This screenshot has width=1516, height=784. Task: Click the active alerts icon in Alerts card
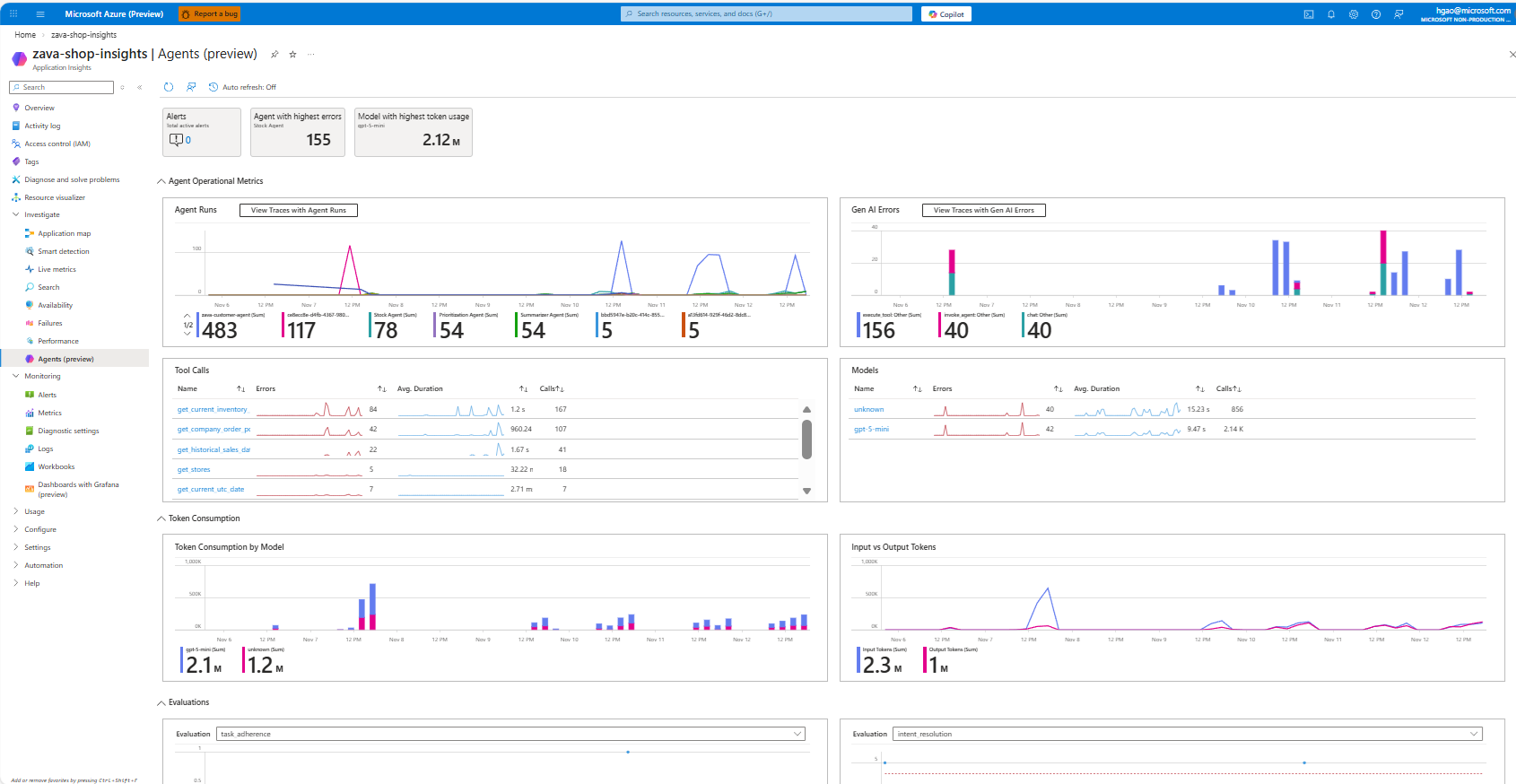pos(176,140)
